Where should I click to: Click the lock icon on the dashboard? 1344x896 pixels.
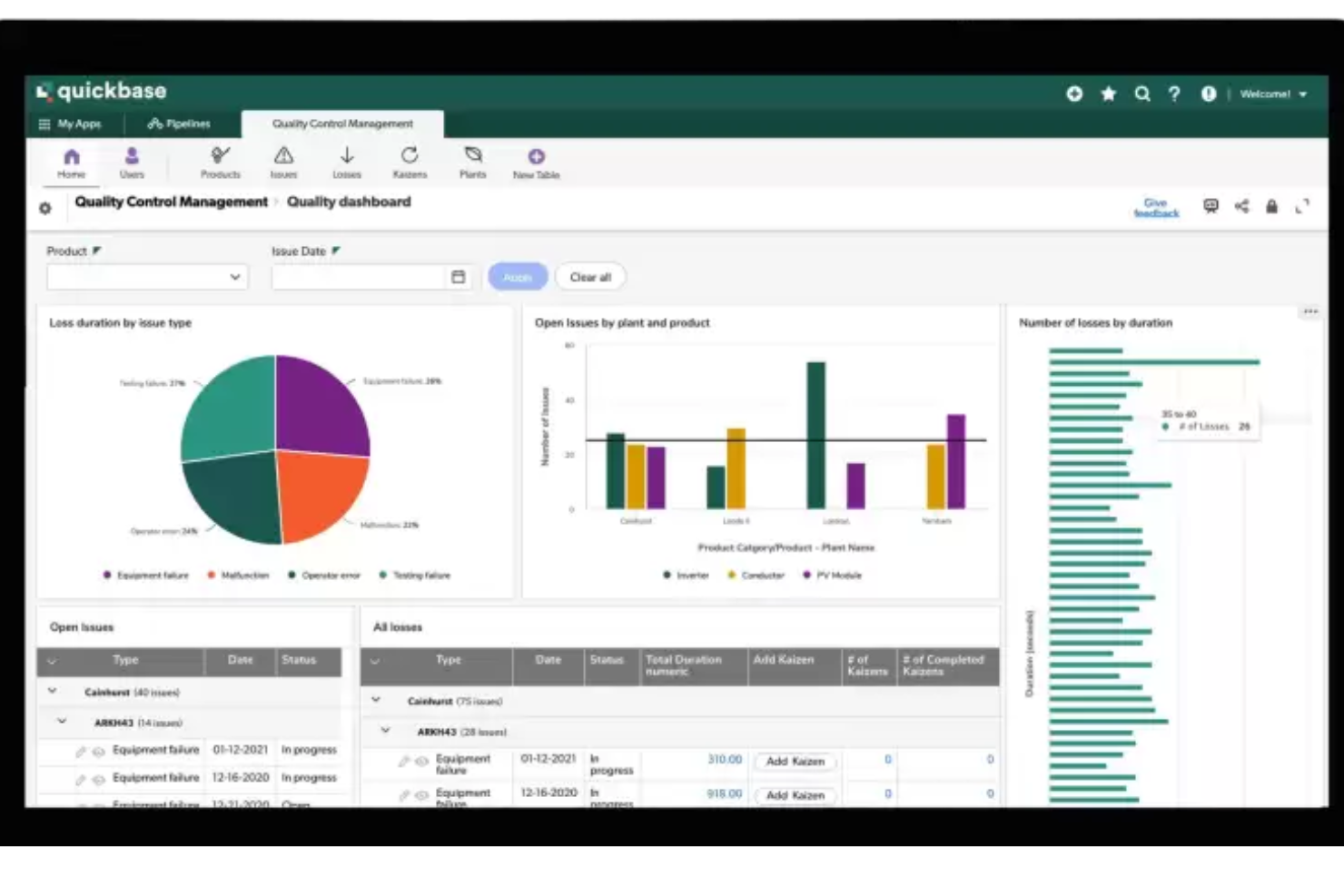pyautogui.click(x=1271, y=207)
